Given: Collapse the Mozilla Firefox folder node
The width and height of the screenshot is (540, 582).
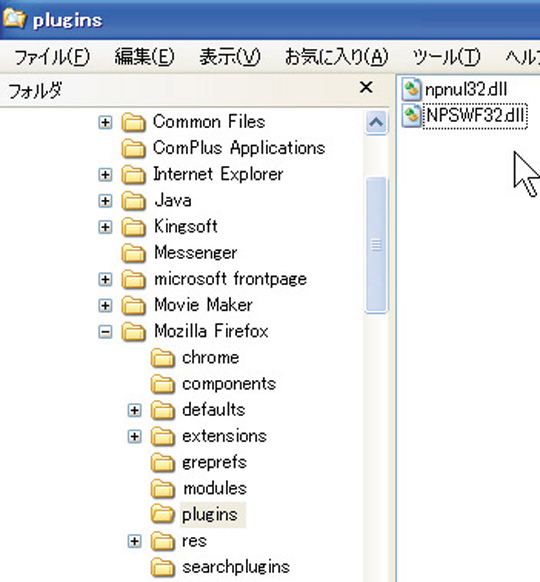Looking at the screenshot, I should [x=105, y=331].
